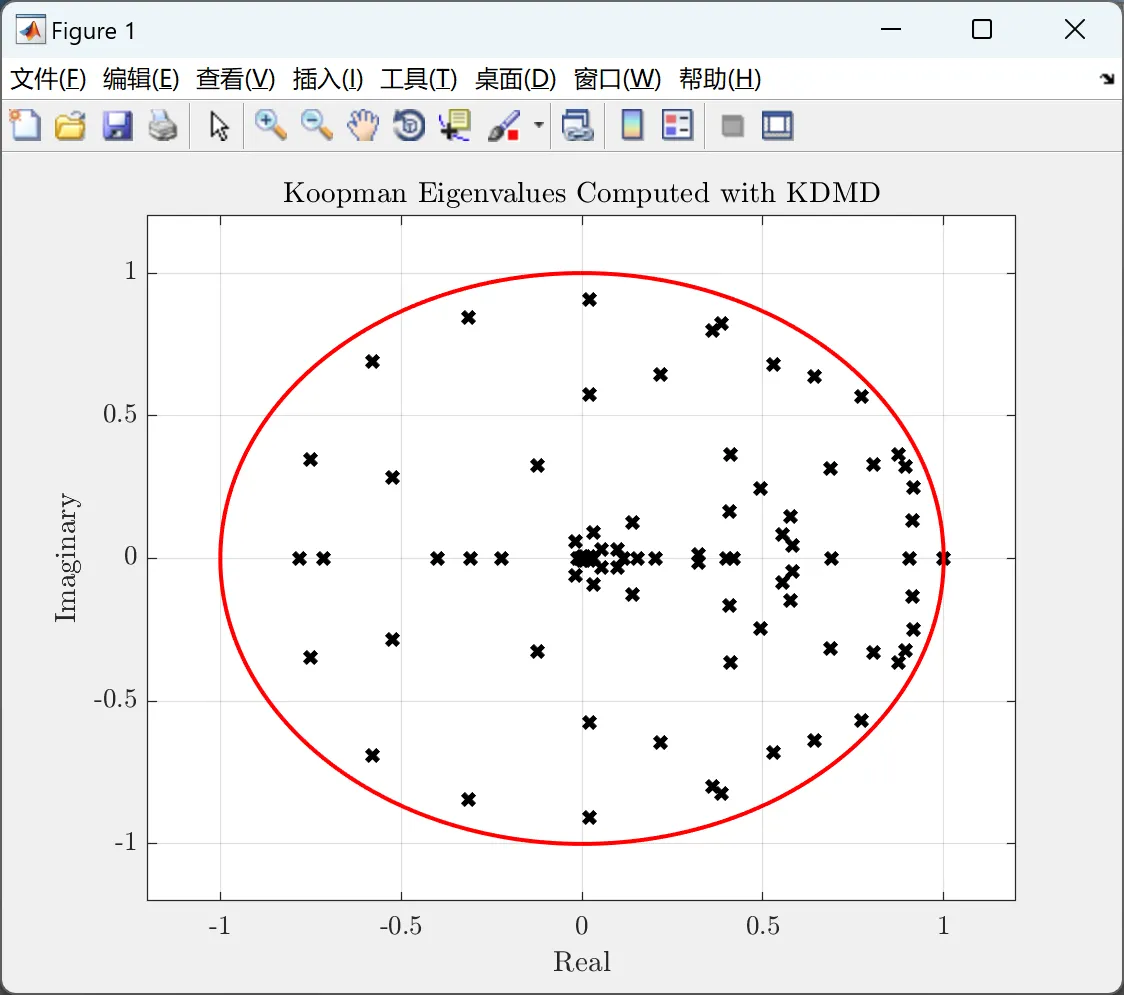1124x995 pixels.
Task: Click the plot title 'Koopman Eigenvalues Computed with KDMD'
Action: [x=581, y=193]
